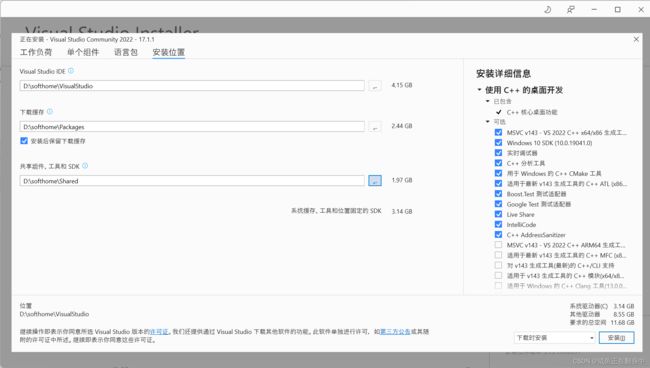Click total required space 11.68 GB
This screenshot has height=368, width=650.
coord(622,322)
